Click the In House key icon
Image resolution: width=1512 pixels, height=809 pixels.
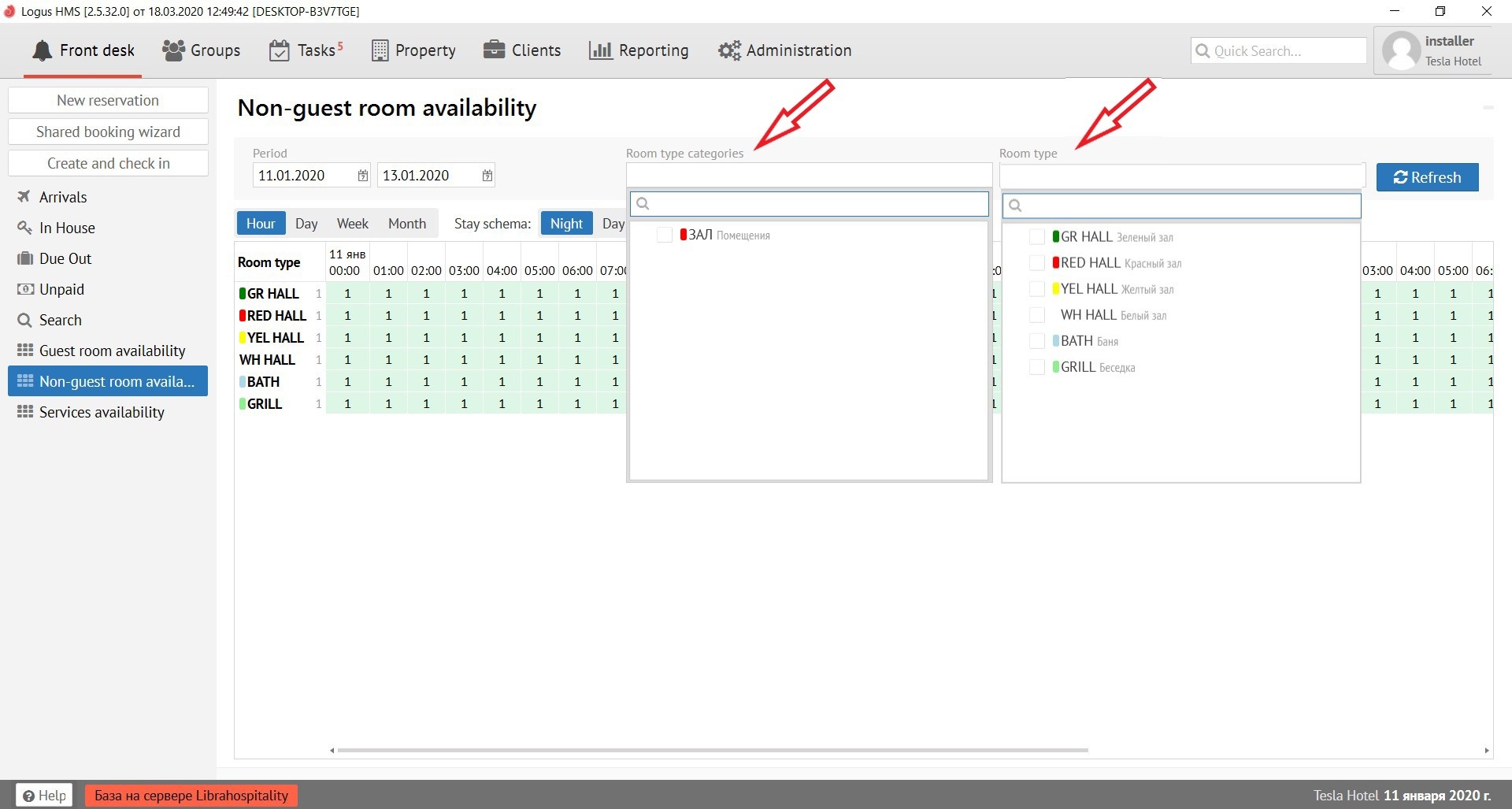(24, 227)
